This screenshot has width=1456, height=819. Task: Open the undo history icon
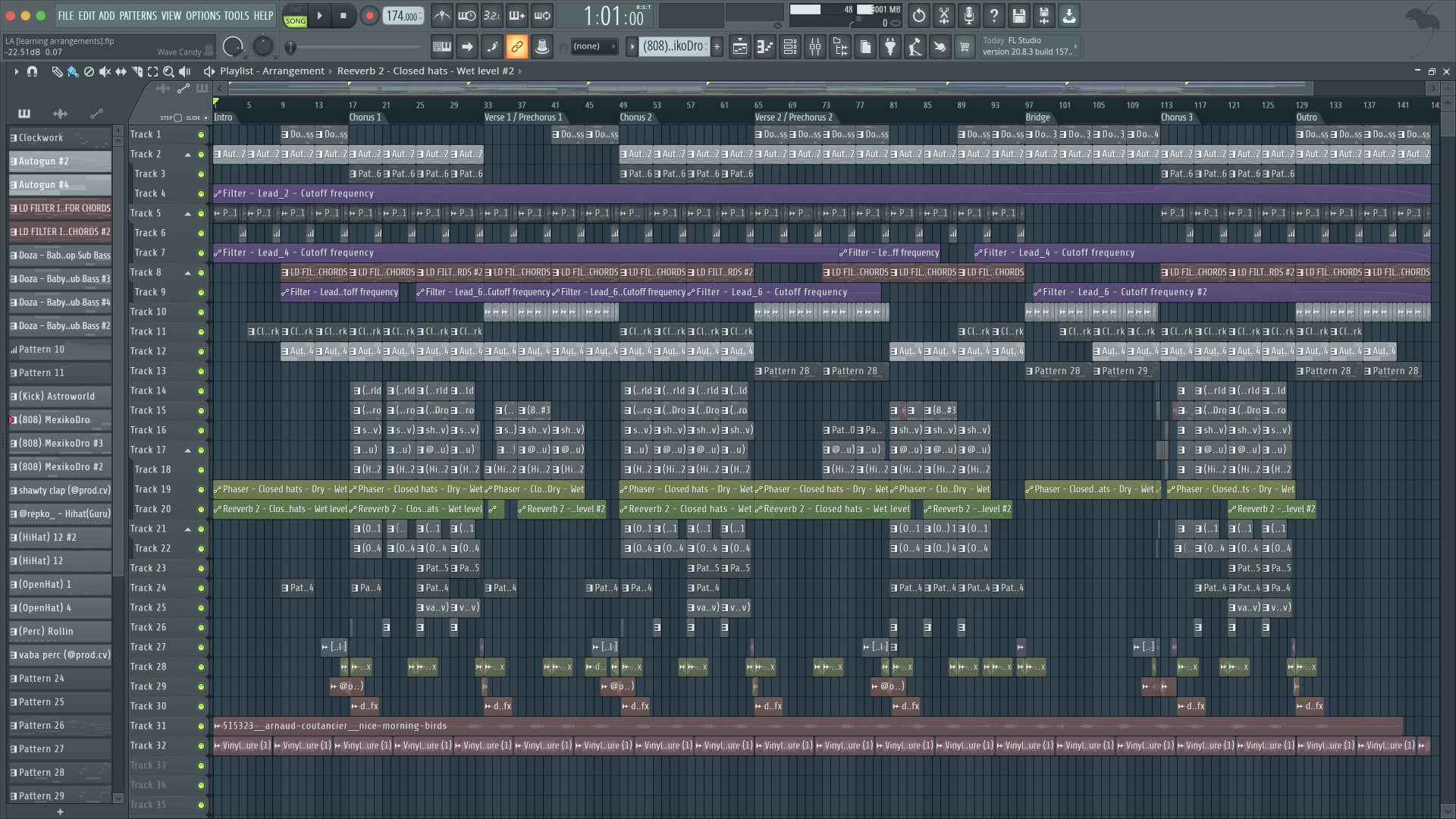point(919,16)
